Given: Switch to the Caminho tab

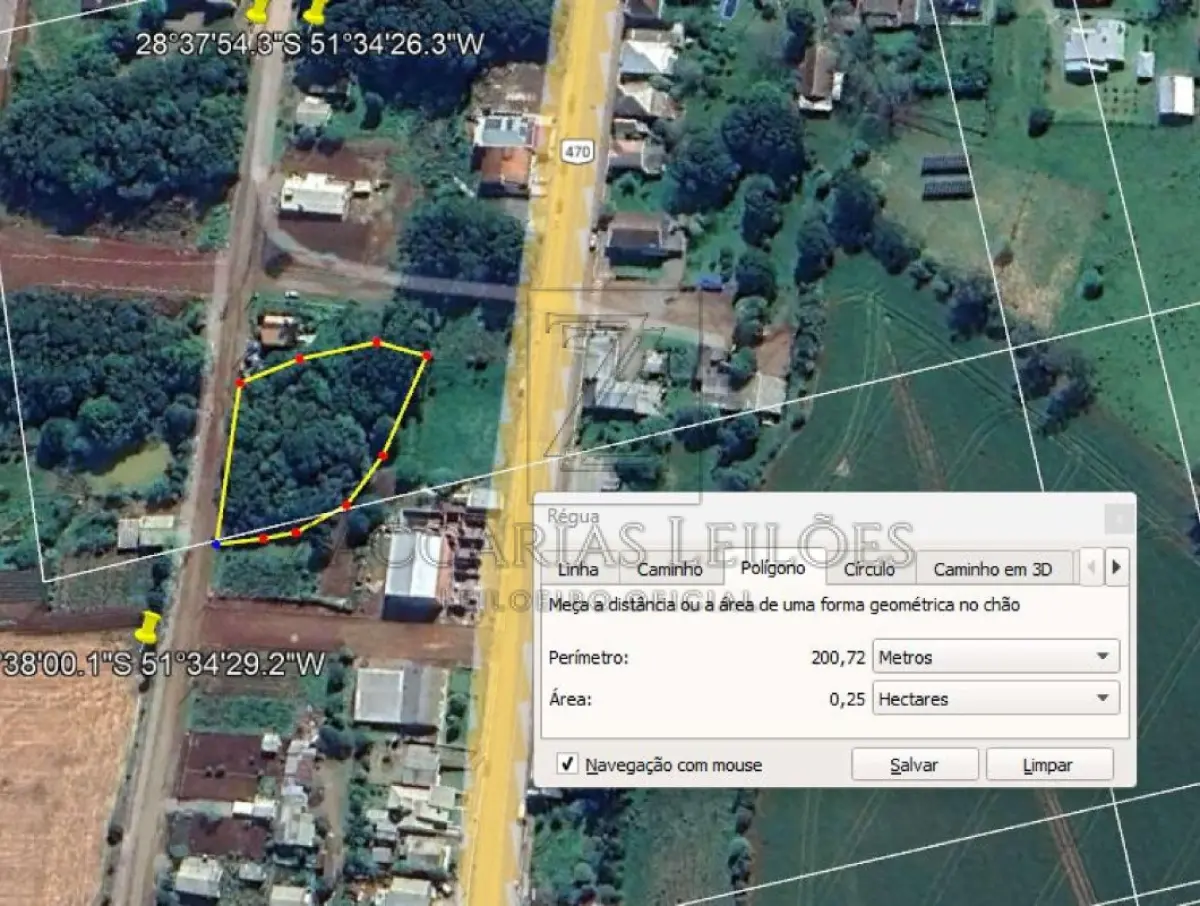Looking at the screenshot, I should (x=670, y=569).
